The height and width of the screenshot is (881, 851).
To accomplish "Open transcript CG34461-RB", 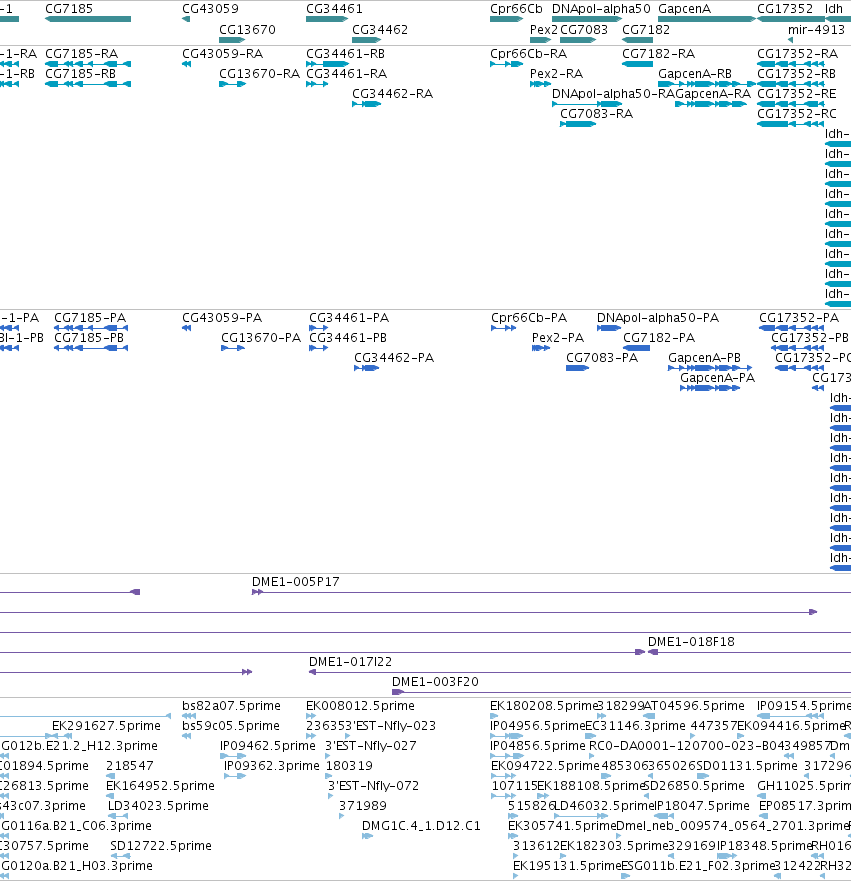I will pyautogui.click(x=345, y=54).
